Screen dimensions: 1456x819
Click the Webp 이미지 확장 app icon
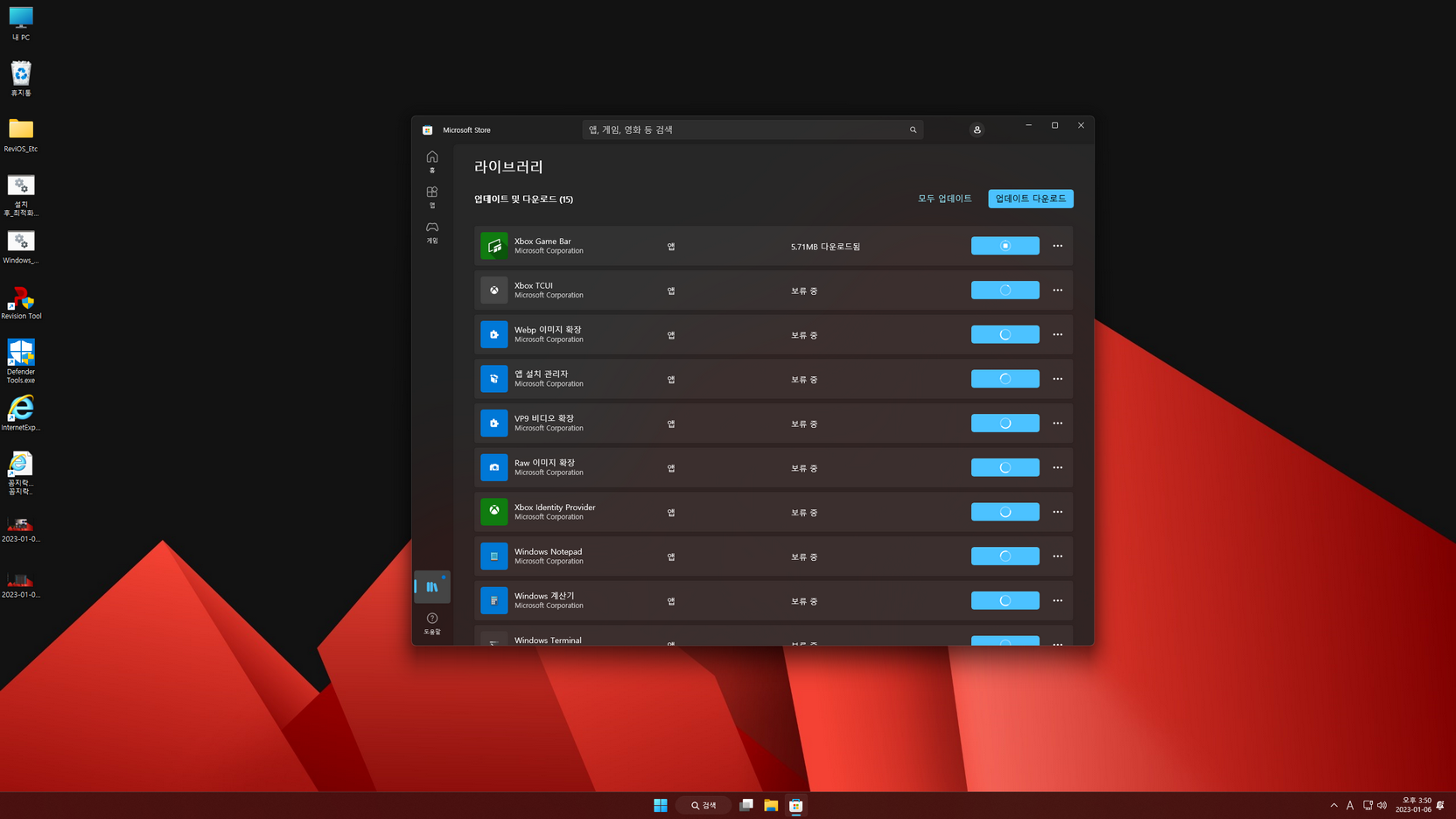coord(494,334)
